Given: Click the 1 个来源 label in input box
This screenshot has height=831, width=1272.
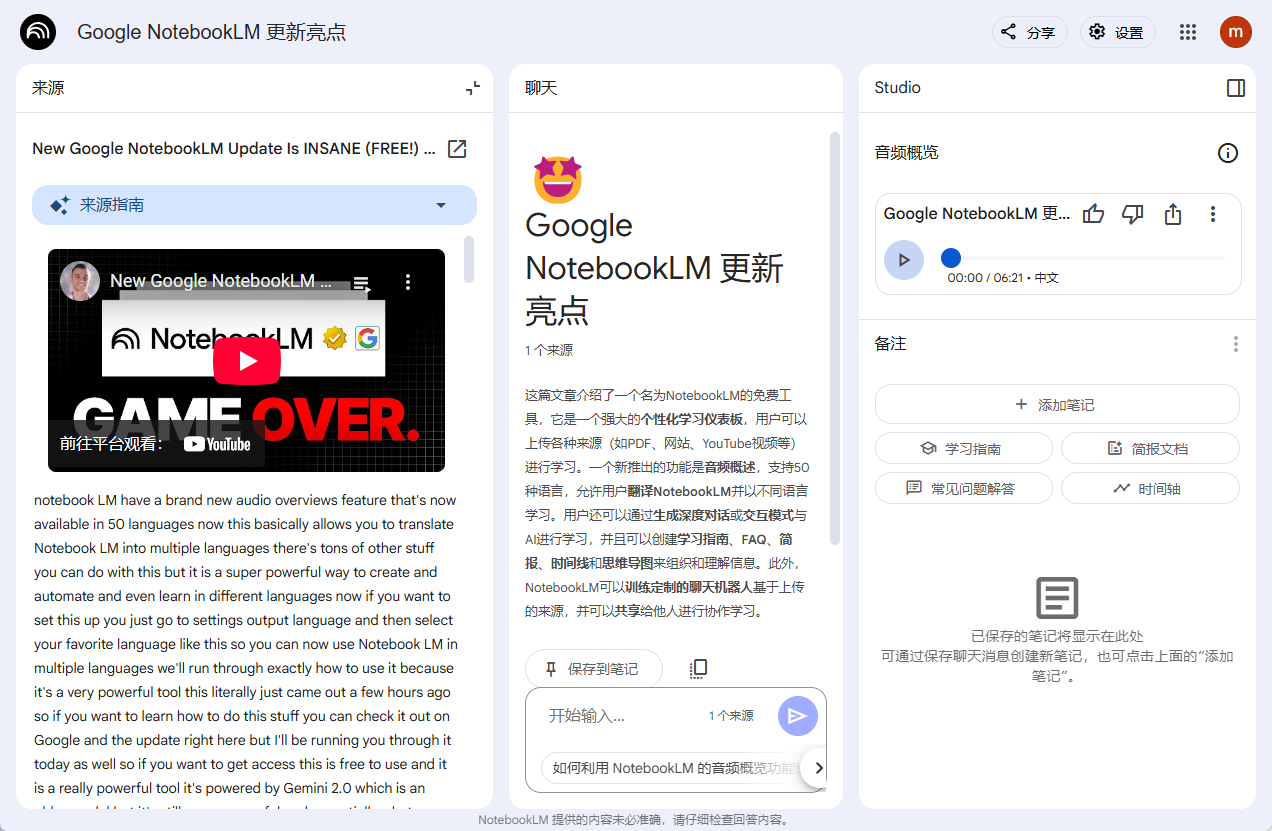Looking at the screenshot, I should pyautogui.click(x=731, y=716).
